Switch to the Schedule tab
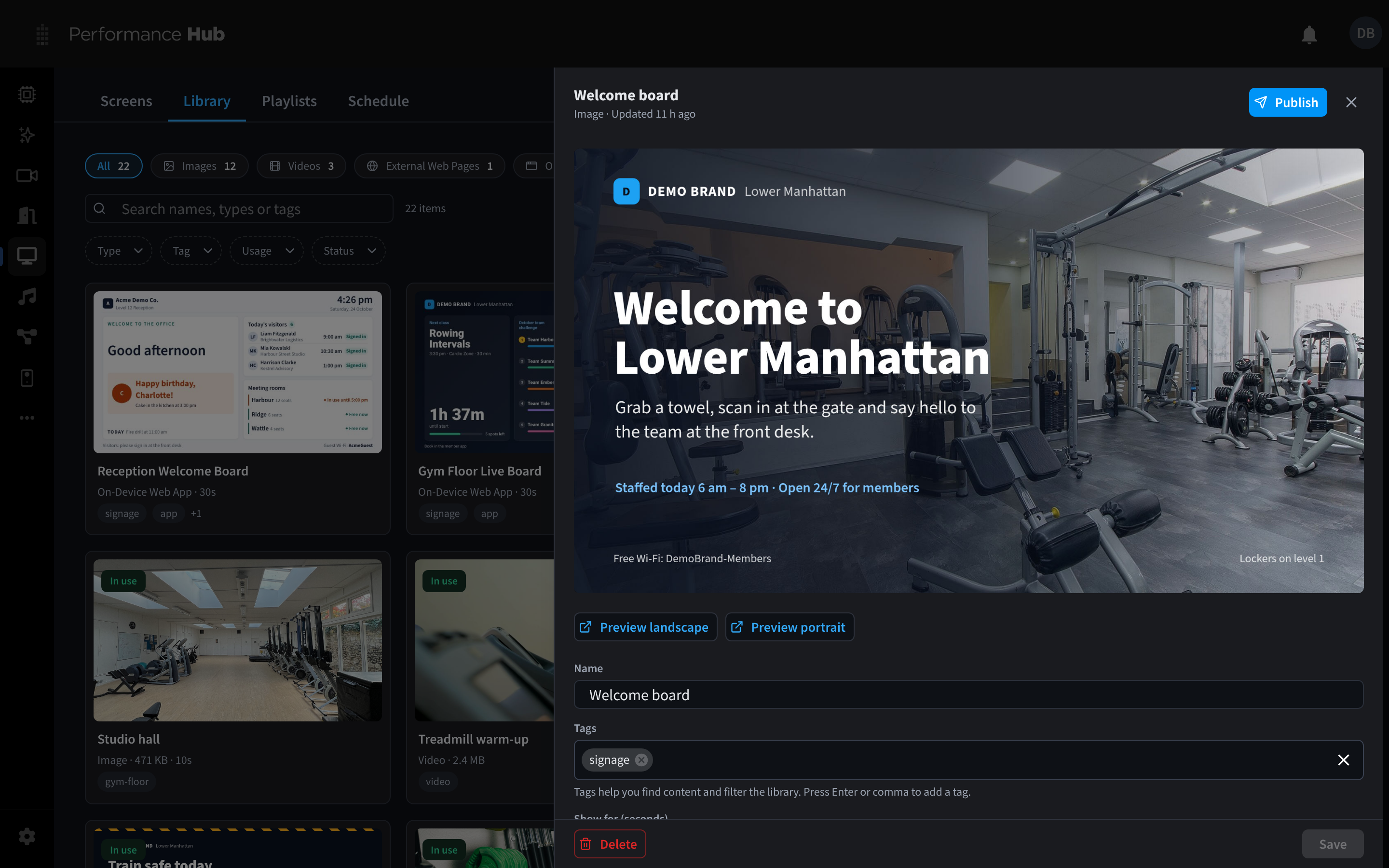Viewport: 1389px width, 868px height. (x=378, y=101)
